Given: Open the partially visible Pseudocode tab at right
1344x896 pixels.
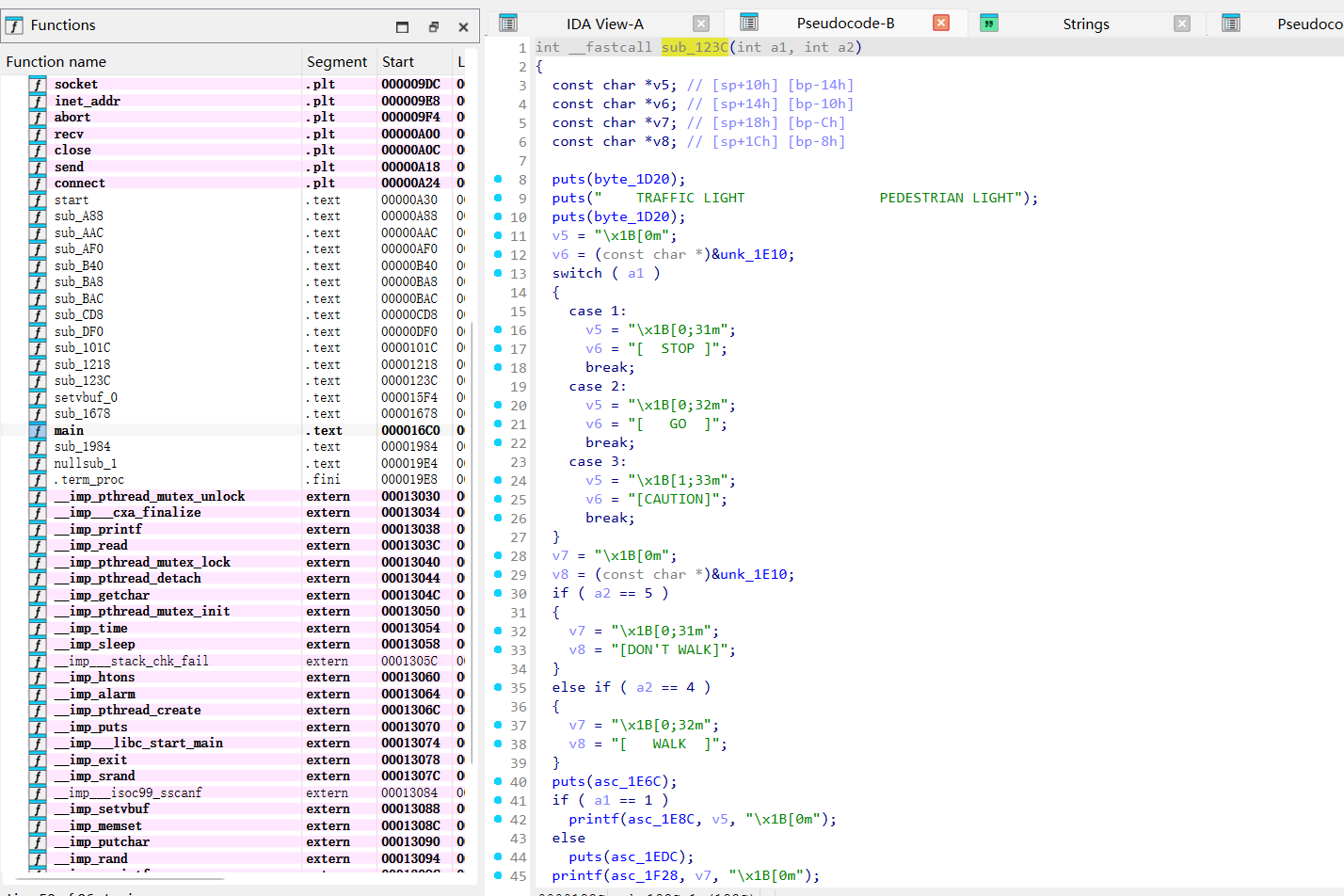Looking at the screenshot, I should tap(1309, 24).
